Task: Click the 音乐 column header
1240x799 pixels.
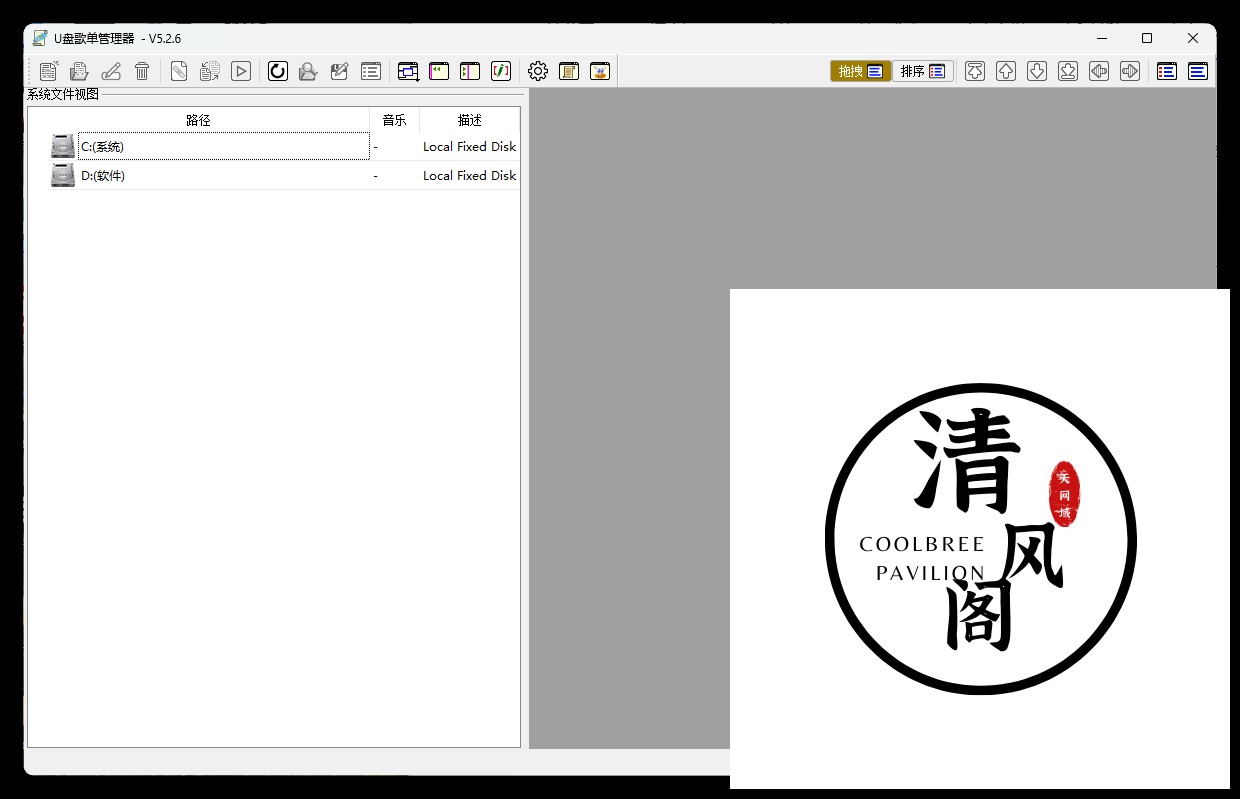Action: click(394, 120)
